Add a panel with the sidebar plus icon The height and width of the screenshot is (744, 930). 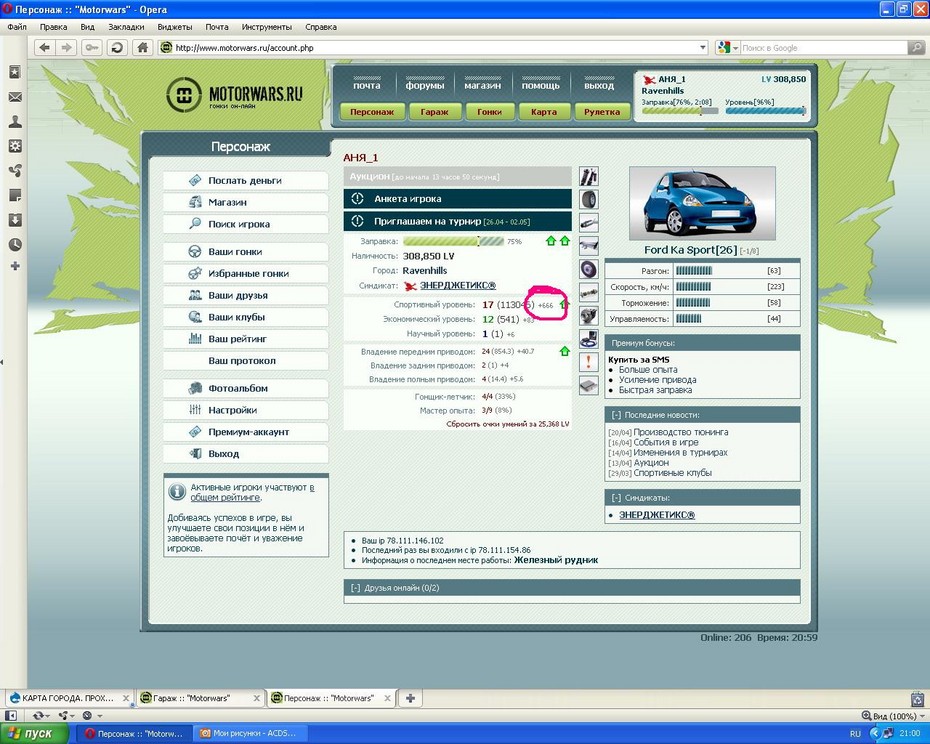point(15,266)
